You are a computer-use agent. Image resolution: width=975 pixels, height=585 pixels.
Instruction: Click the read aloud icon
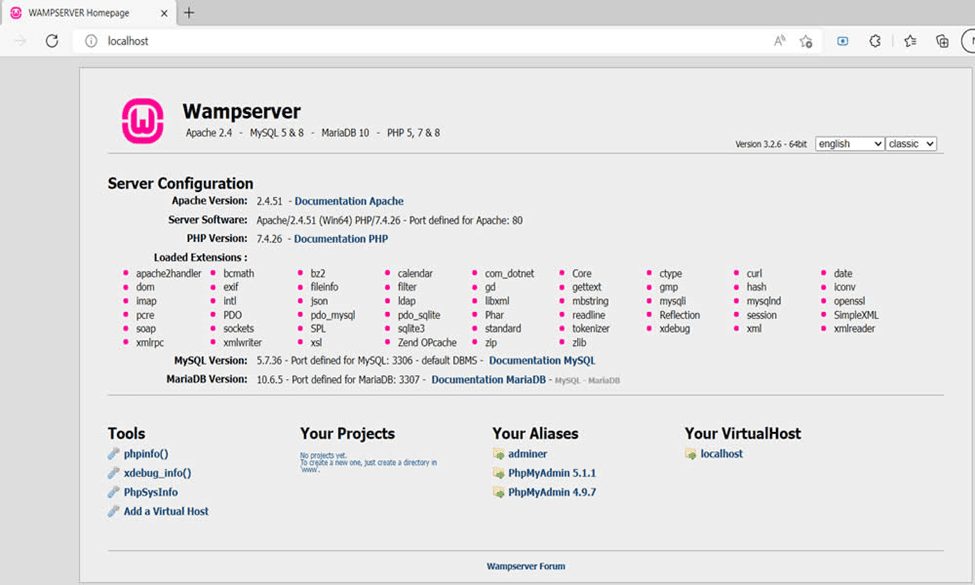[779, 41]
